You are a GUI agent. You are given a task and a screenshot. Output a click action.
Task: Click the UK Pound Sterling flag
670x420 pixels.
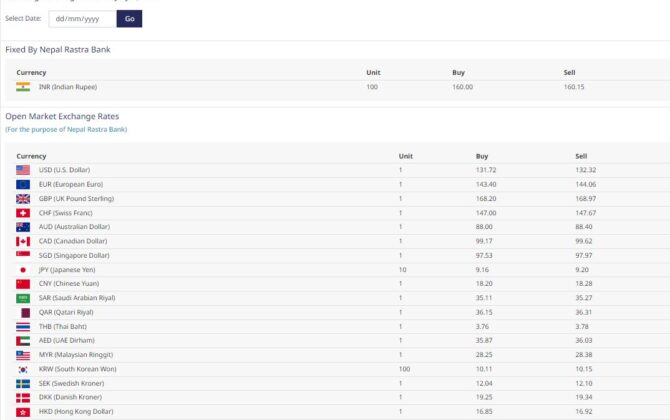23,198
